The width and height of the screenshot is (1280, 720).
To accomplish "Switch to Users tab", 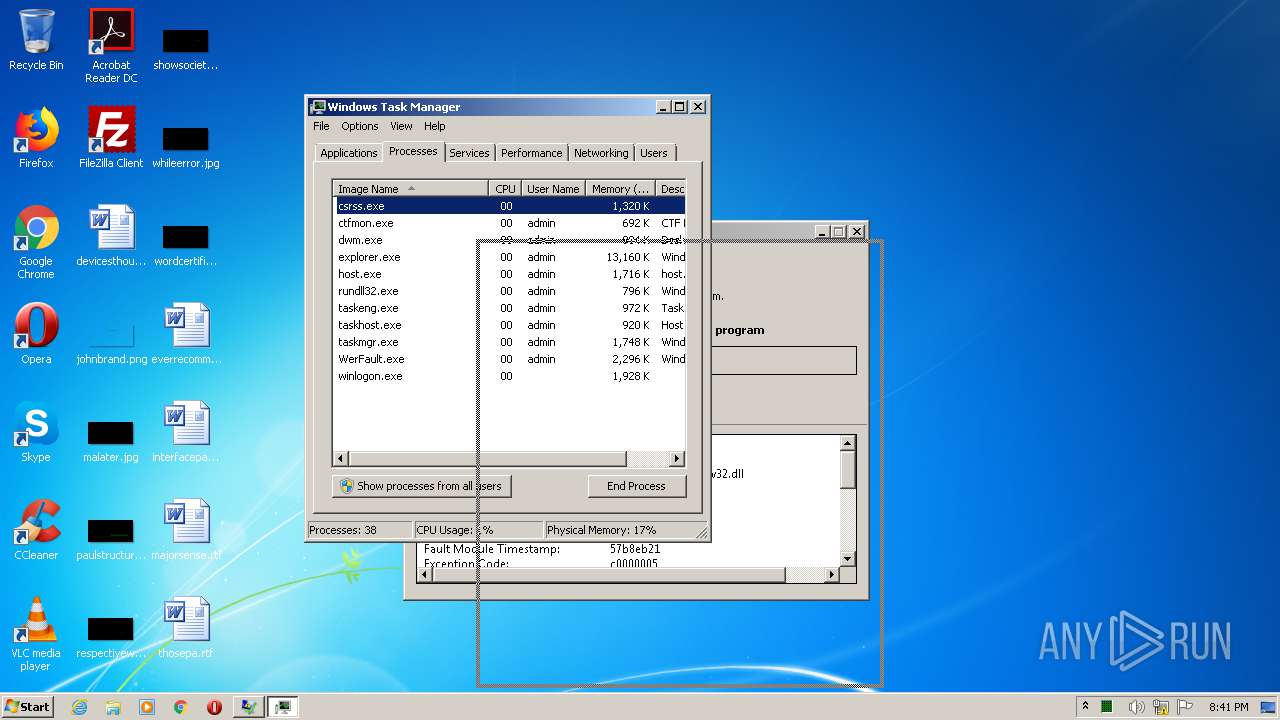I will click(x=654, y=153).
